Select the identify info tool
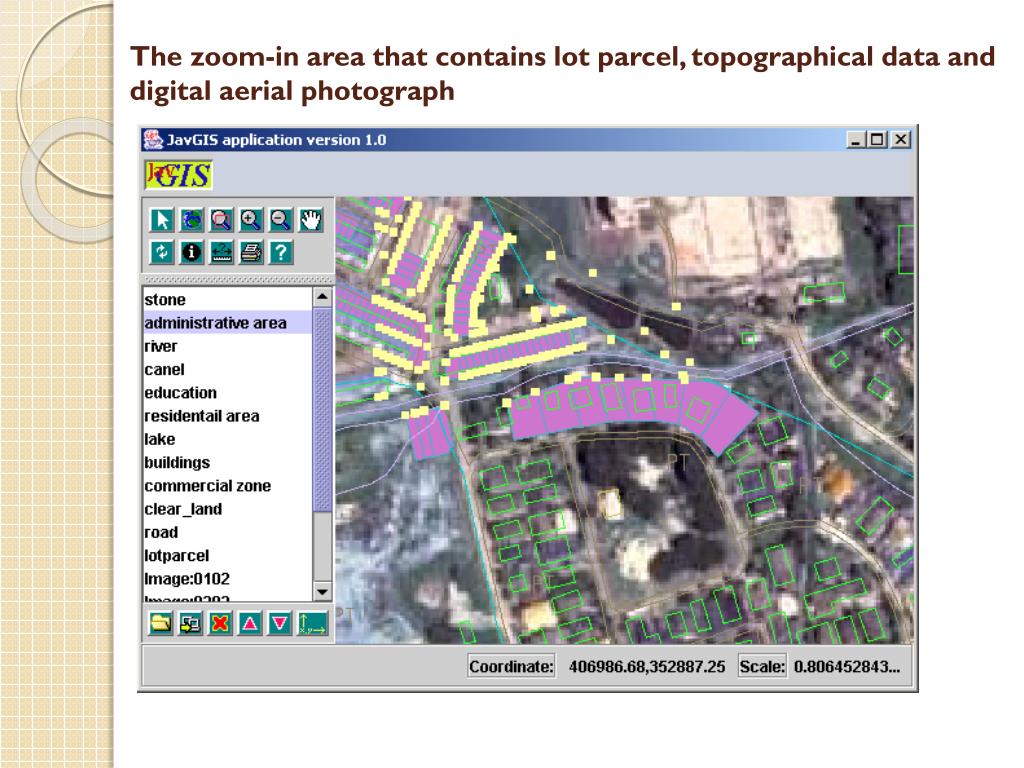Image resolution: width=1024 pixels, height=768 pixels. [x=191, y=252]
